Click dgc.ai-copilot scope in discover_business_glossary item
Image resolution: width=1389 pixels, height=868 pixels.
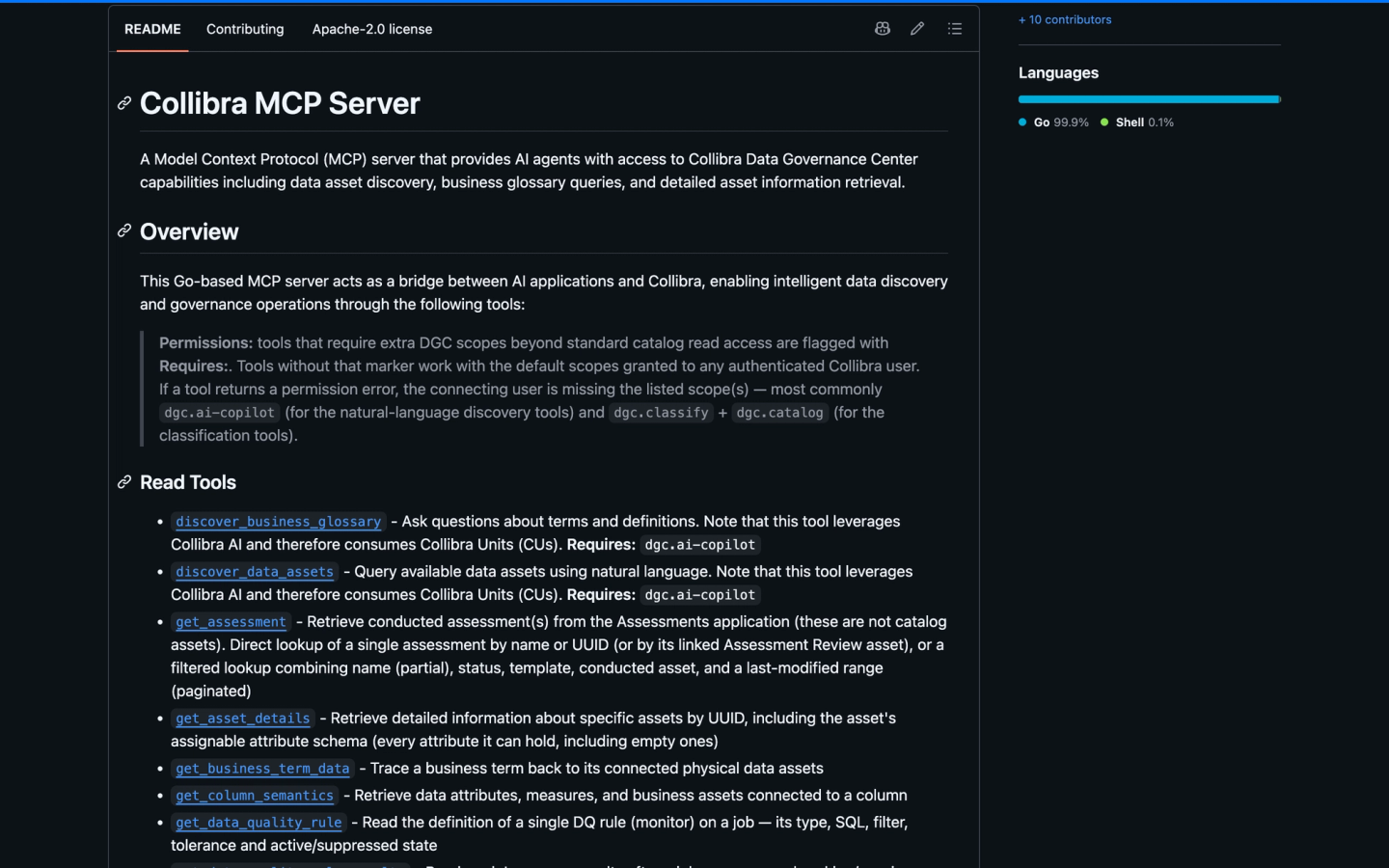tap(700, 545)
